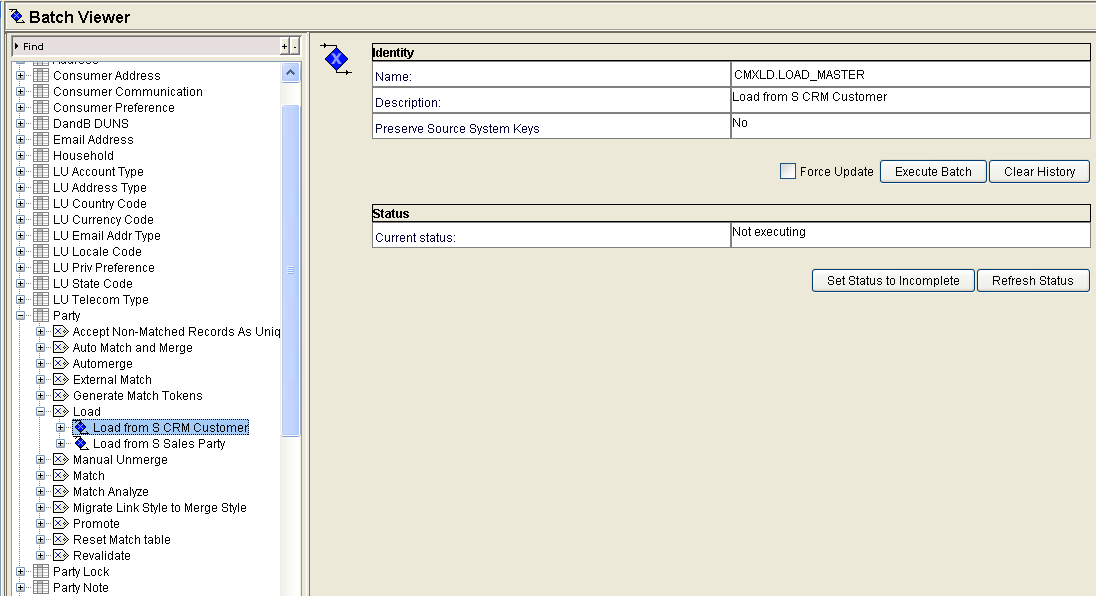Click the Household table icon
Viewport: 1096px width, 596px height.
click(x=41, y=155)
